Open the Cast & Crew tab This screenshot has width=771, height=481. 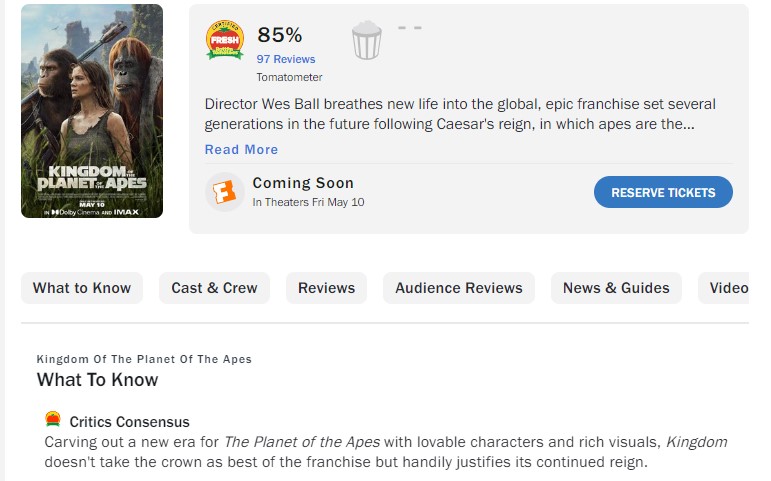[x=214, y=288]
